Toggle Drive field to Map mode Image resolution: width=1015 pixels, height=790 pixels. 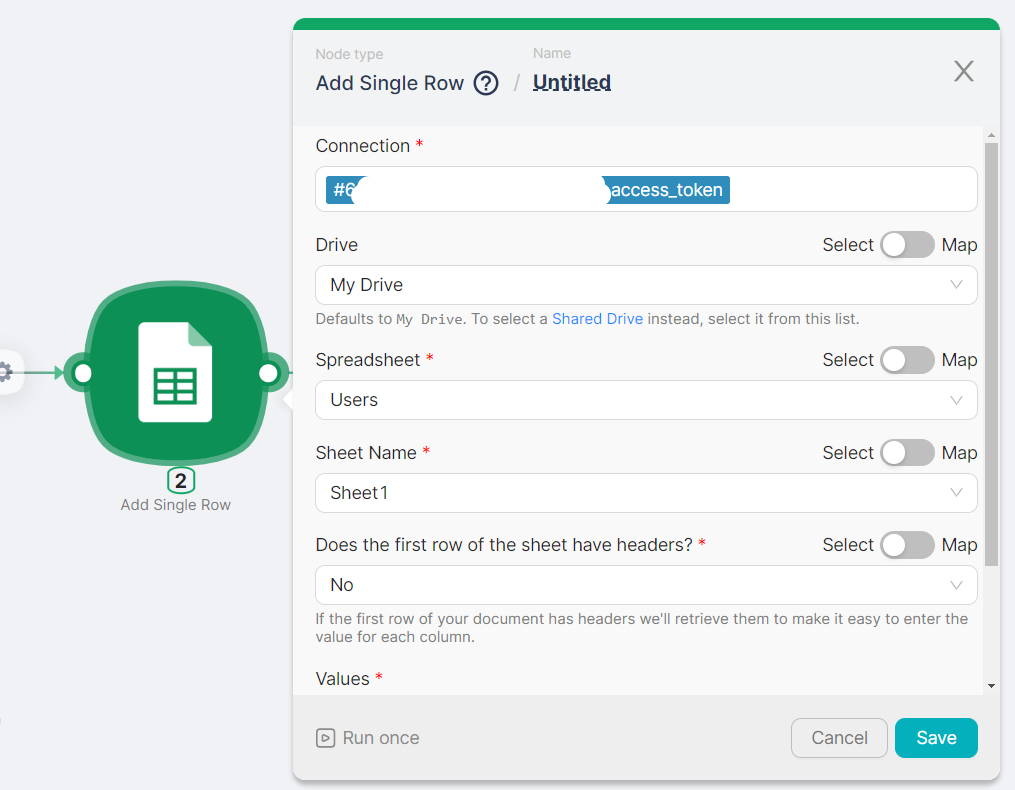point(907,245)
